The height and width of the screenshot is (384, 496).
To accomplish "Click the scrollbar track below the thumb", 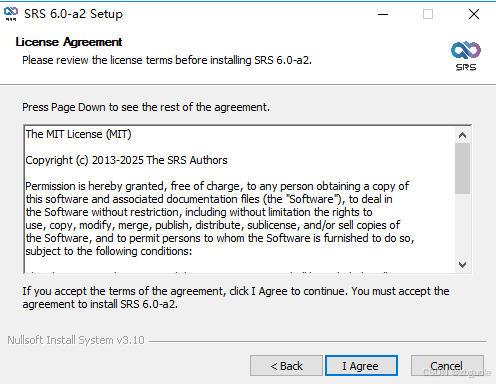I will 462,225.
